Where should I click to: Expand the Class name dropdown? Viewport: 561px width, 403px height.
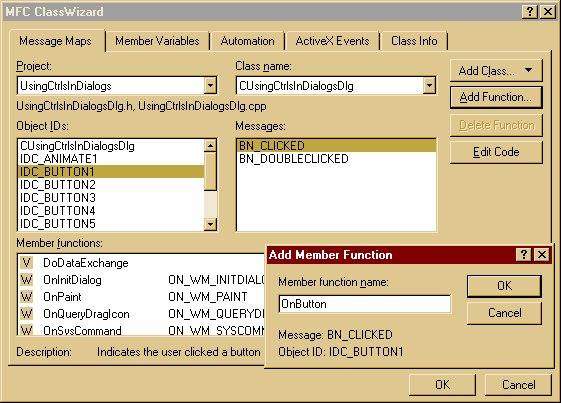[x=429, y=86]
